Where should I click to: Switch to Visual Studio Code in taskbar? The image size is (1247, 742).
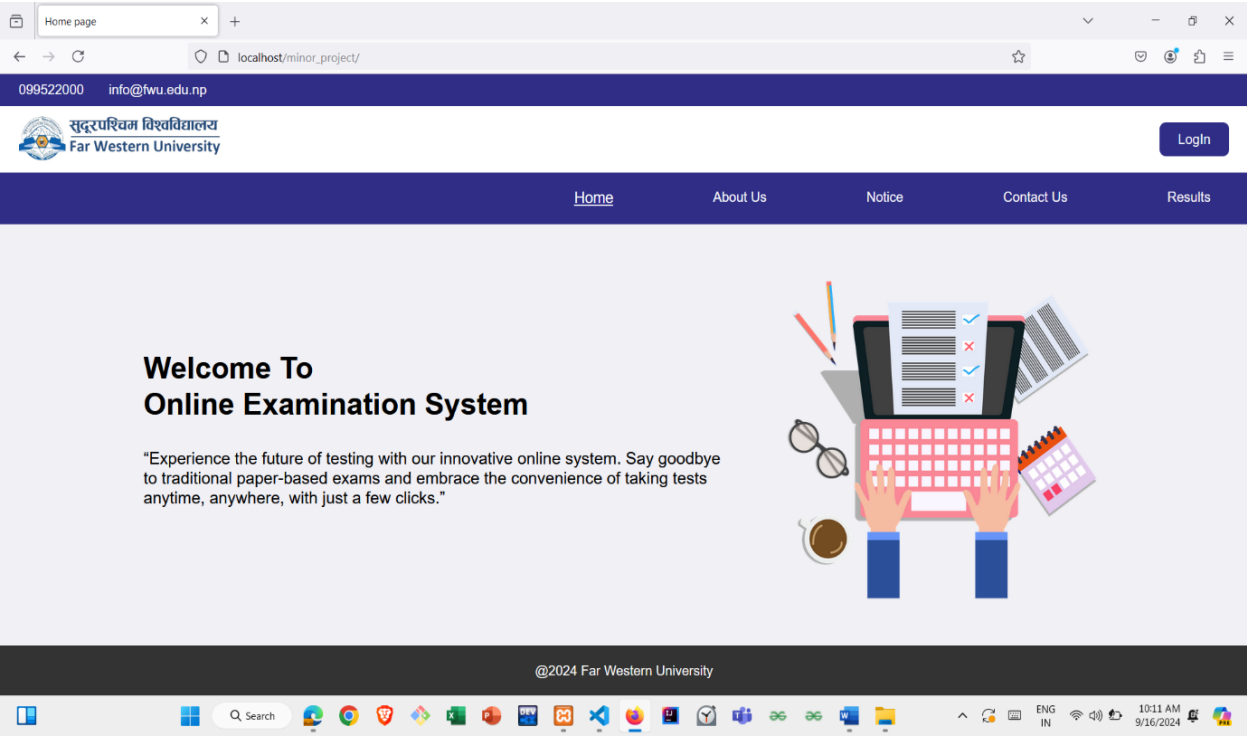[x=599, y=716]
